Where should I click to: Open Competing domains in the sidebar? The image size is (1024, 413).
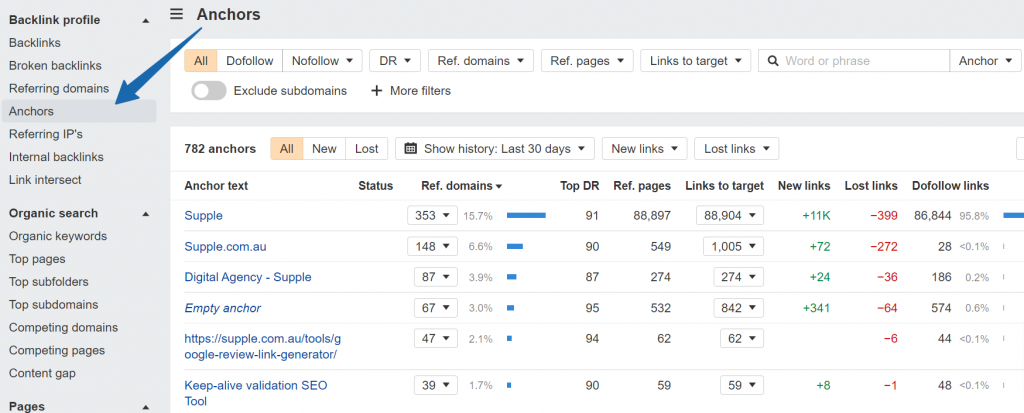pyautogui.click(x=63, y=327)
